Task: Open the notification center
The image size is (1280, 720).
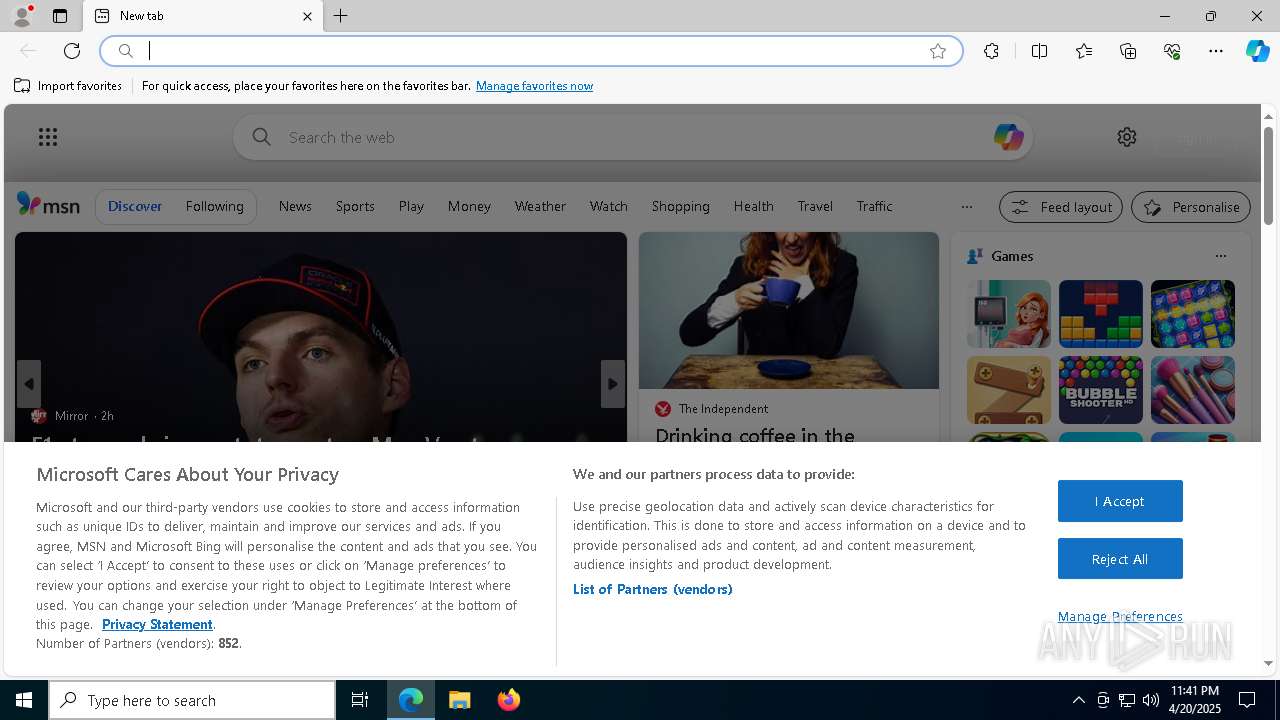Action: [1247, 700]
